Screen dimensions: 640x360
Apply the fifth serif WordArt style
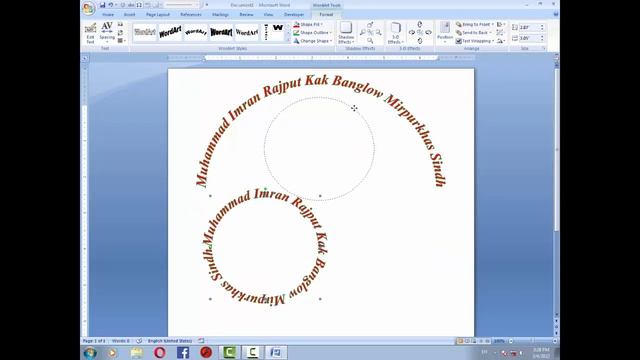tap(246, 32)
